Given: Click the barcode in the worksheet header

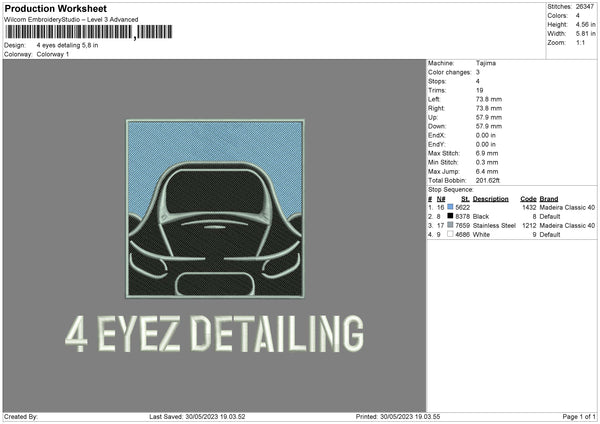Looking at the screenshot, I should 88,32.
